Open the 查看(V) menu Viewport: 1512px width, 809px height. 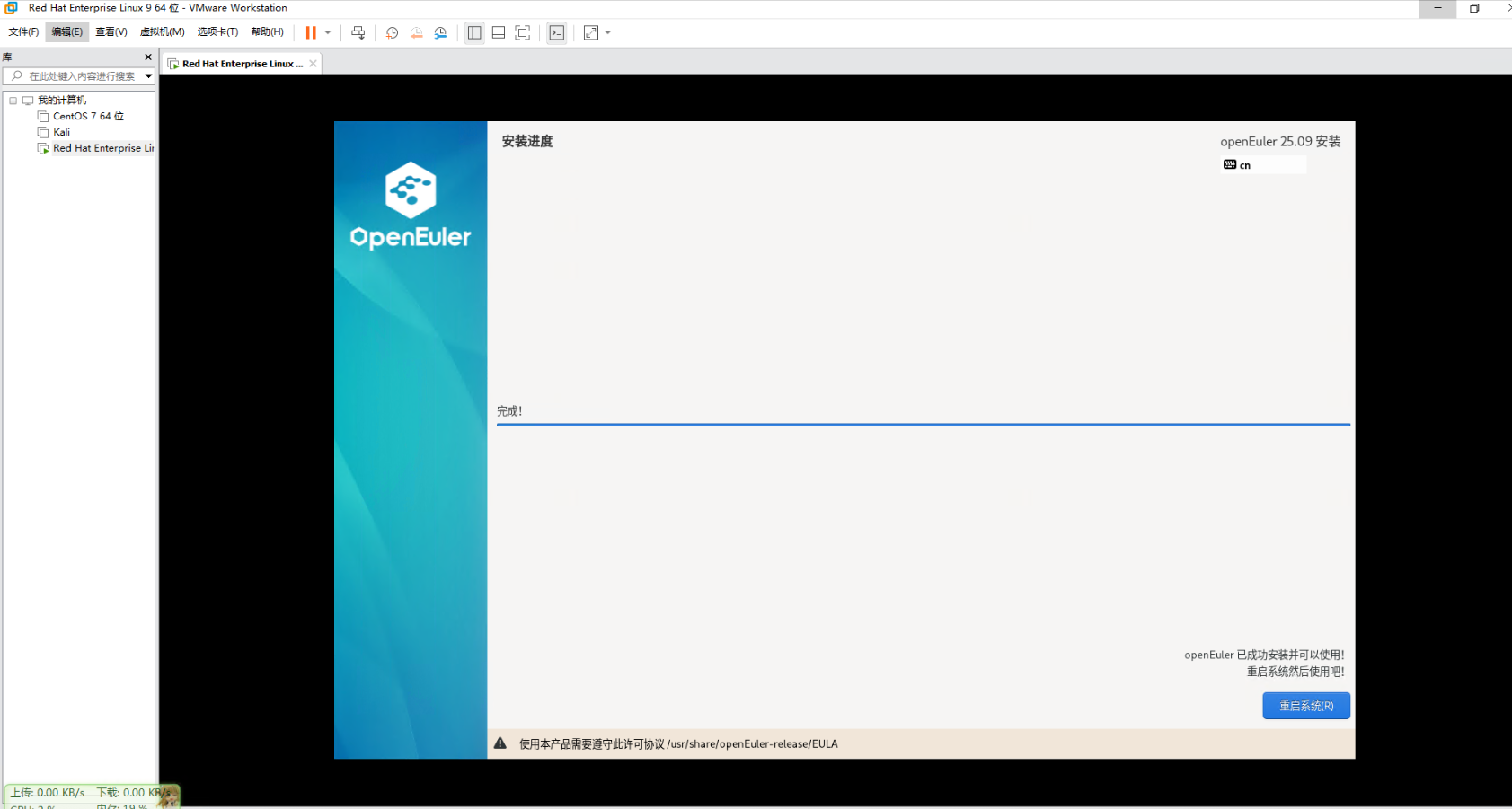tap(111, 31)
